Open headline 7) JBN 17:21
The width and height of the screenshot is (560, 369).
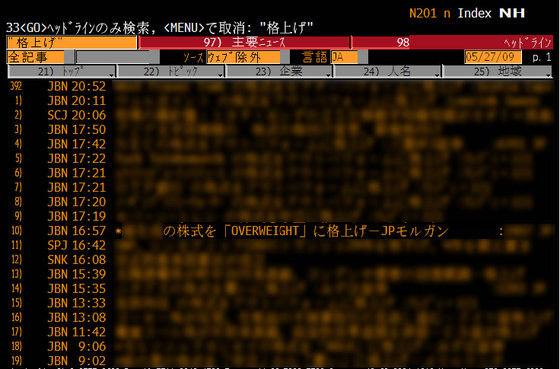click(x=280, y=188)
